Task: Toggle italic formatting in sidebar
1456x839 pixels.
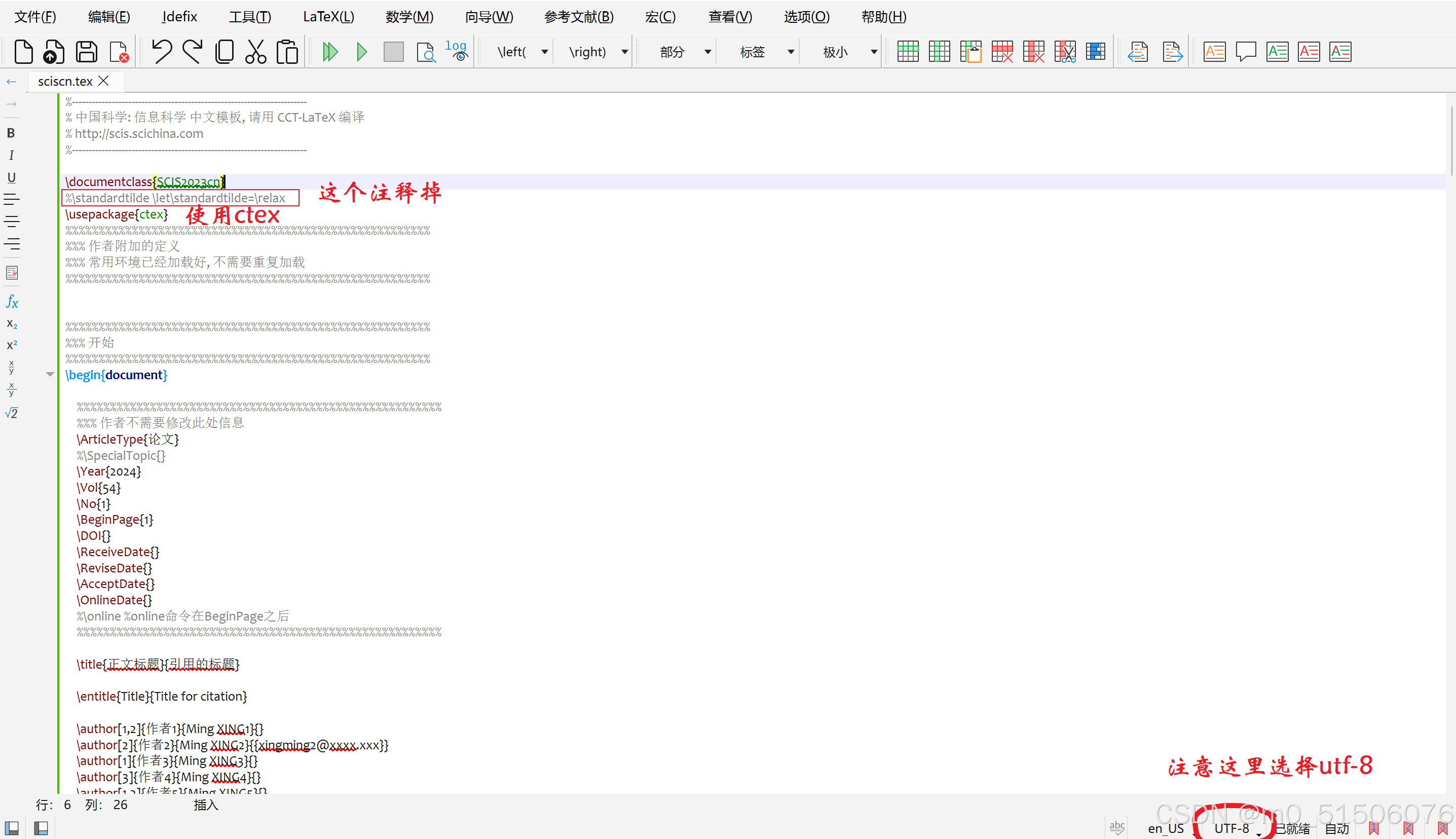Action: (11, 155)
